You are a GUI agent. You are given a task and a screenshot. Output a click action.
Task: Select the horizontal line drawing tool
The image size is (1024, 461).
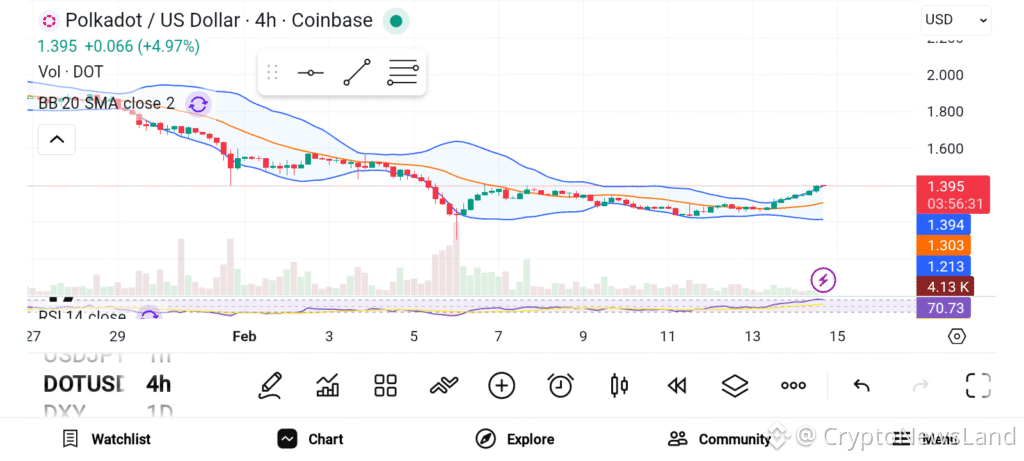[310, 73]
